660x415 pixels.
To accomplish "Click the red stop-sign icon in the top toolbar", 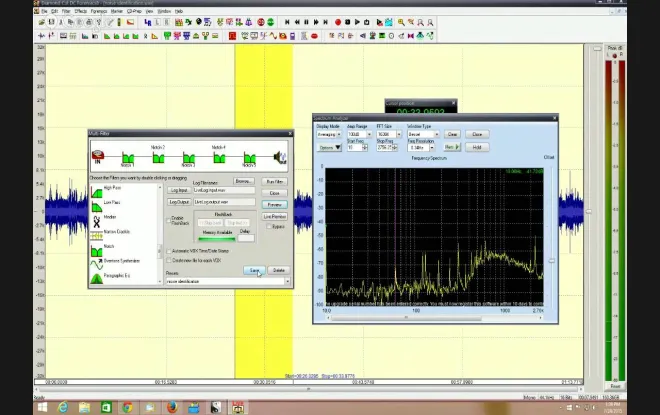I will coord(261,22).
